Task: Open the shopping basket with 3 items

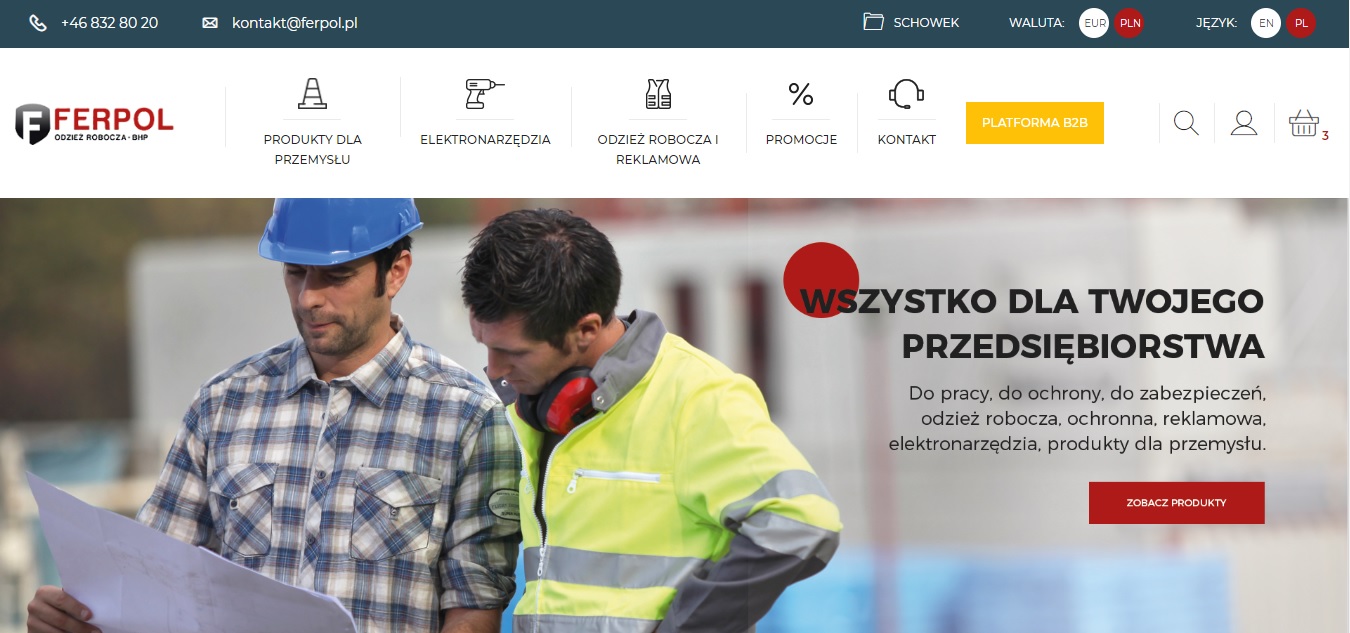Action: (1304, 123)
